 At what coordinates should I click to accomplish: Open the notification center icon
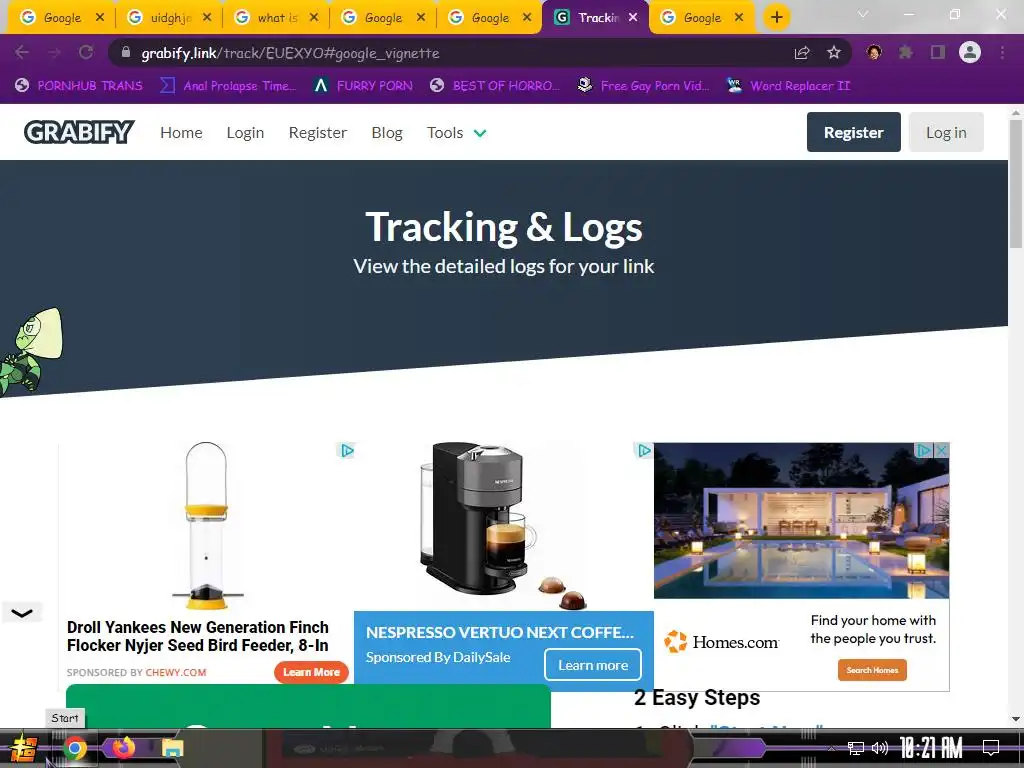tap(991, 748)
